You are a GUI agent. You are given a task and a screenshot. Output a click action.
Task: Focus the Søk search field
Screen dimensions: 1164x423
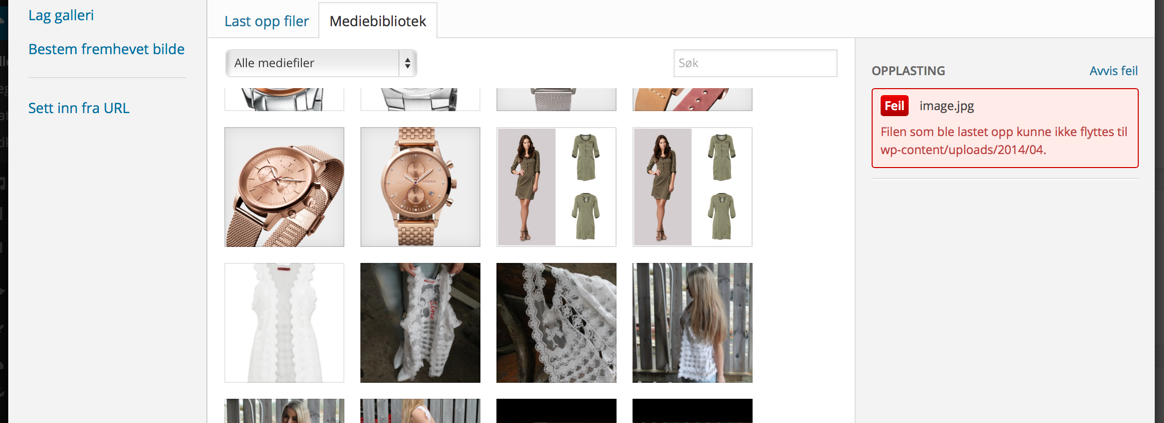click(755, 63)
